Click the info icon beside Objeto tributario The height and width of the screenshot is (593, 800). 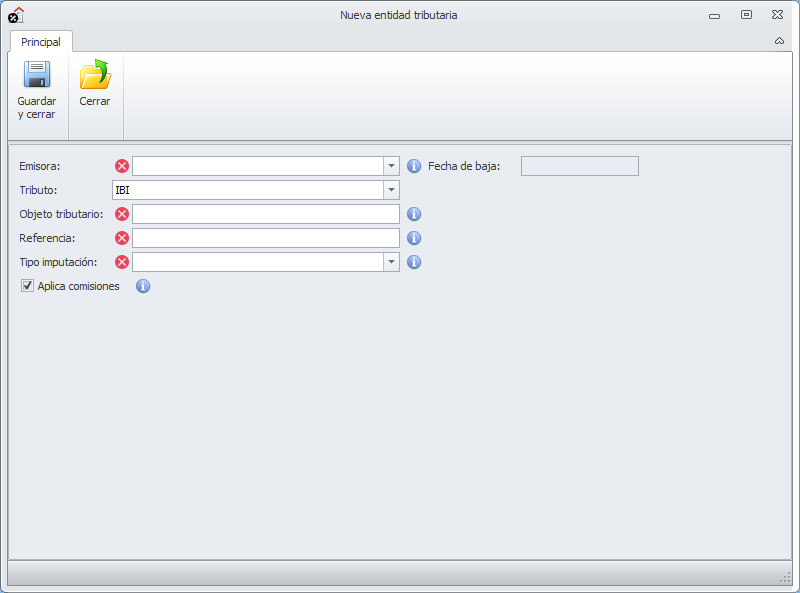click(x=414, y=214)
